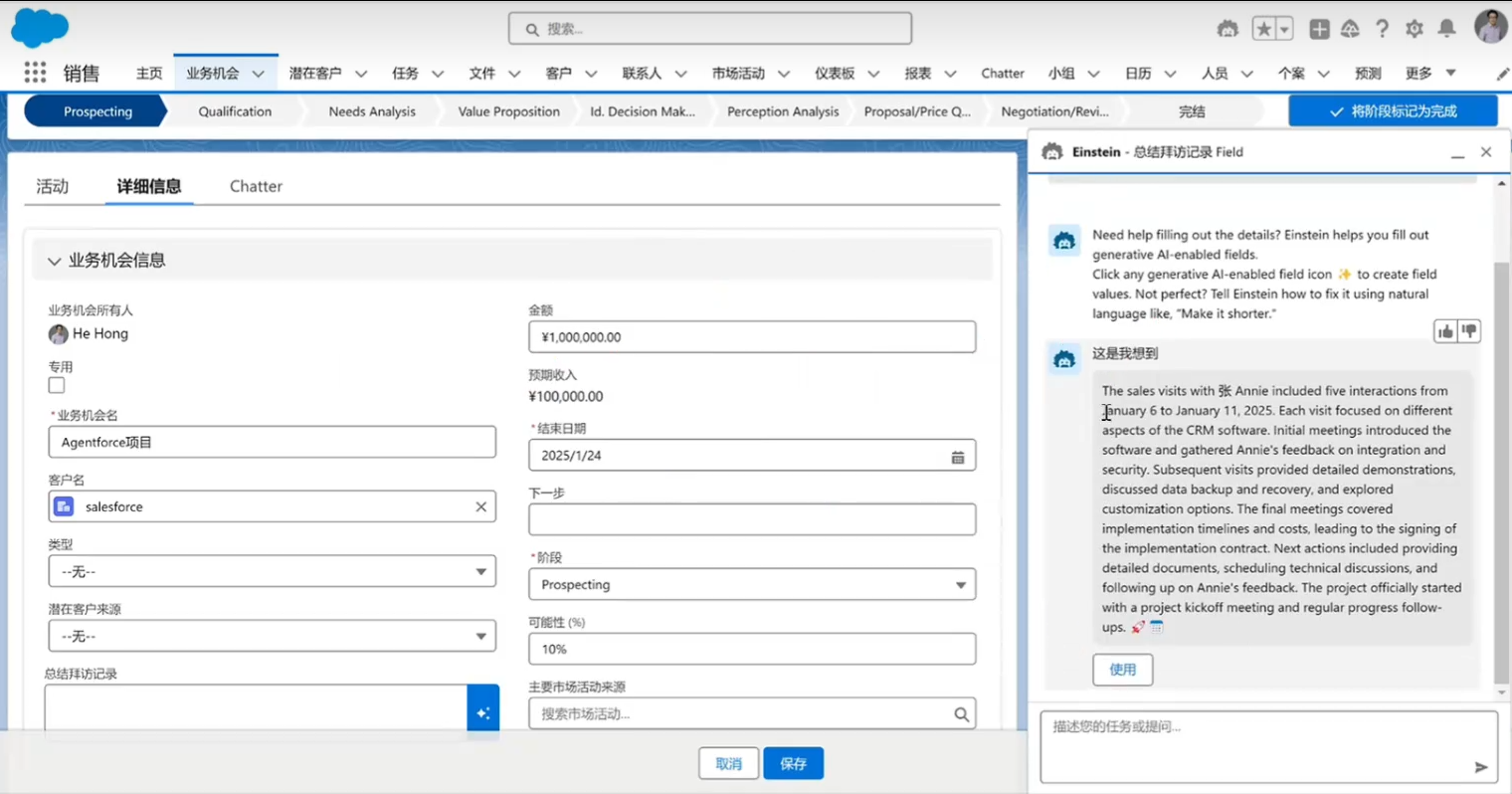Open Einstein assistant icon in header
1512x794 pixels.
(1228, 29)
